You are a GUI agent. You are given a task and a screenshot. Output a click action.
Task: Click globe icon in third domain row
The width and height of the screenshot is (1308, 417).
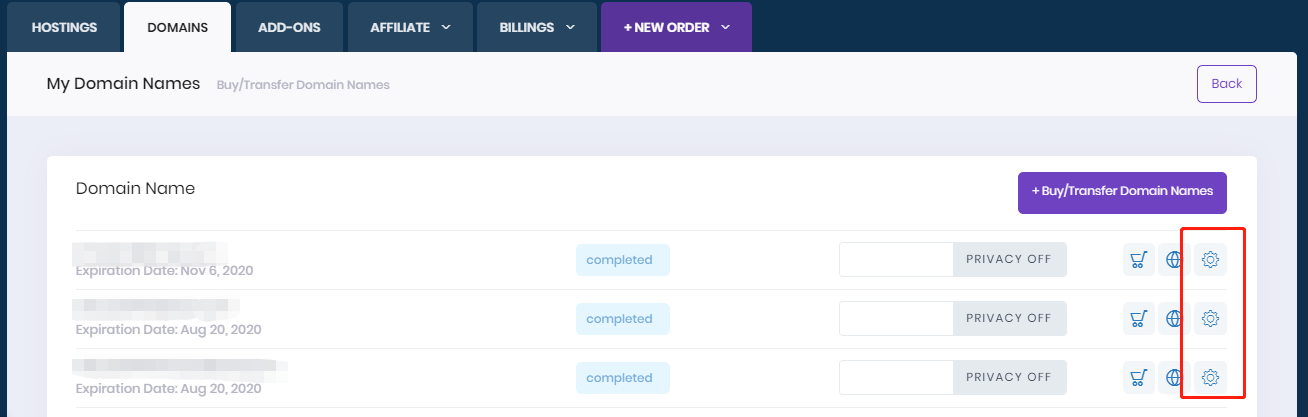(x=1174, y=378)
